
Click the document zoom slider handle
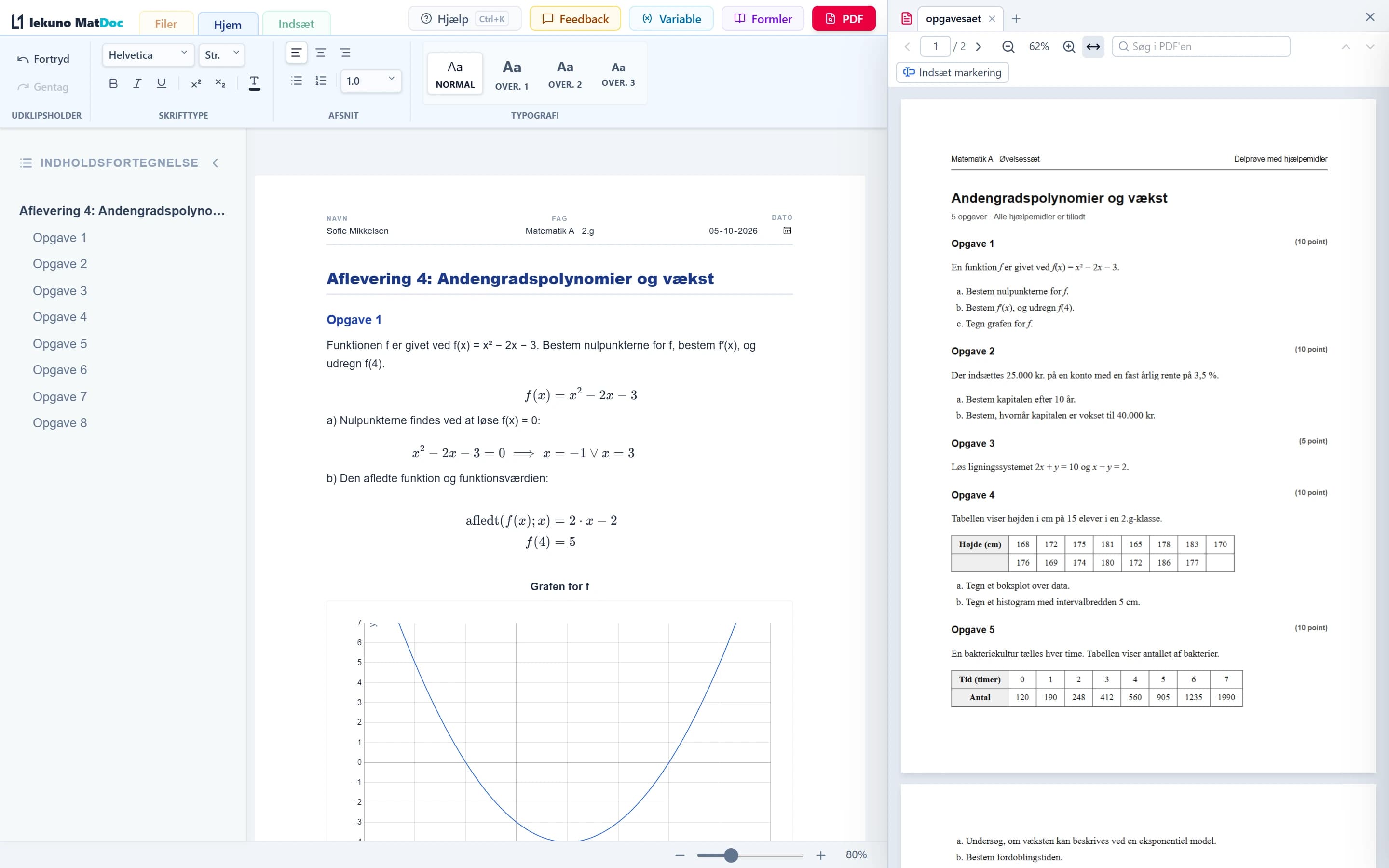[731, 855]
